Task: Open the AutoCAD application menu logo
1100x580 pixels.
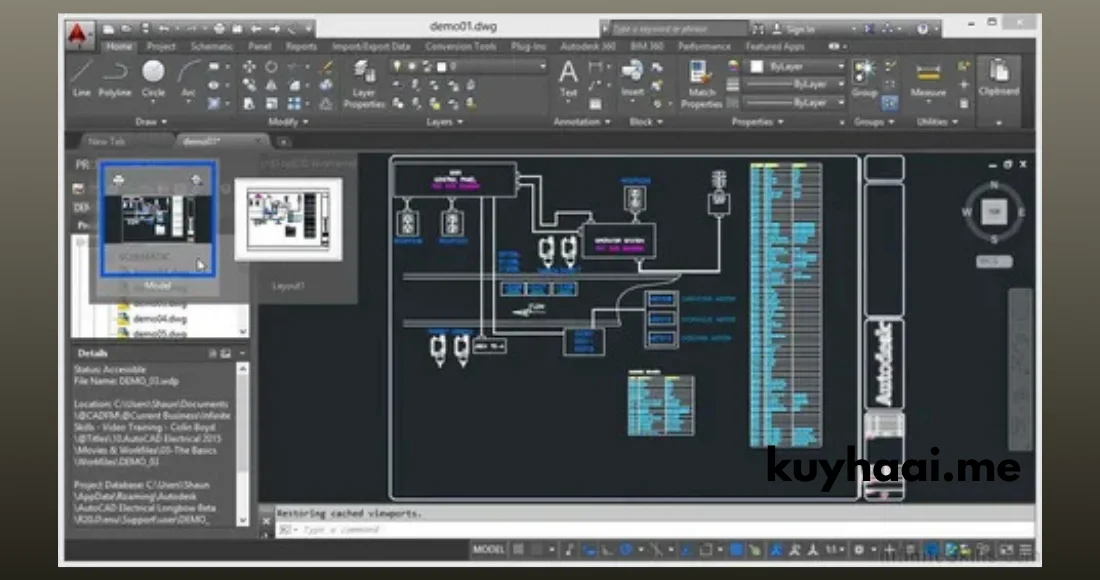Action: pyautogui.click(x=79, y=34)
